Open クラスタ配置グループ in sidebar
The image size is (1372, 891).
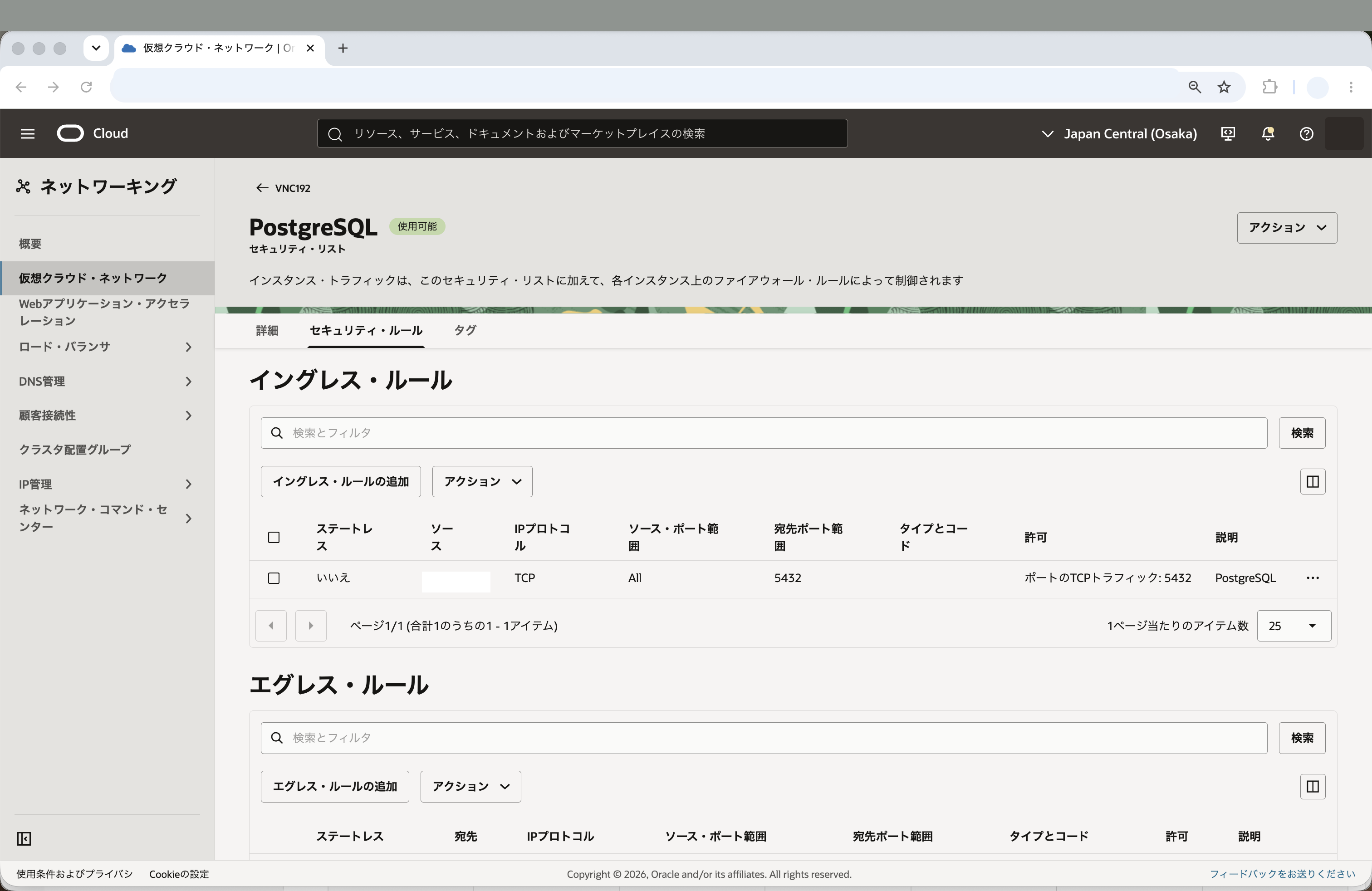coord(75,450)
